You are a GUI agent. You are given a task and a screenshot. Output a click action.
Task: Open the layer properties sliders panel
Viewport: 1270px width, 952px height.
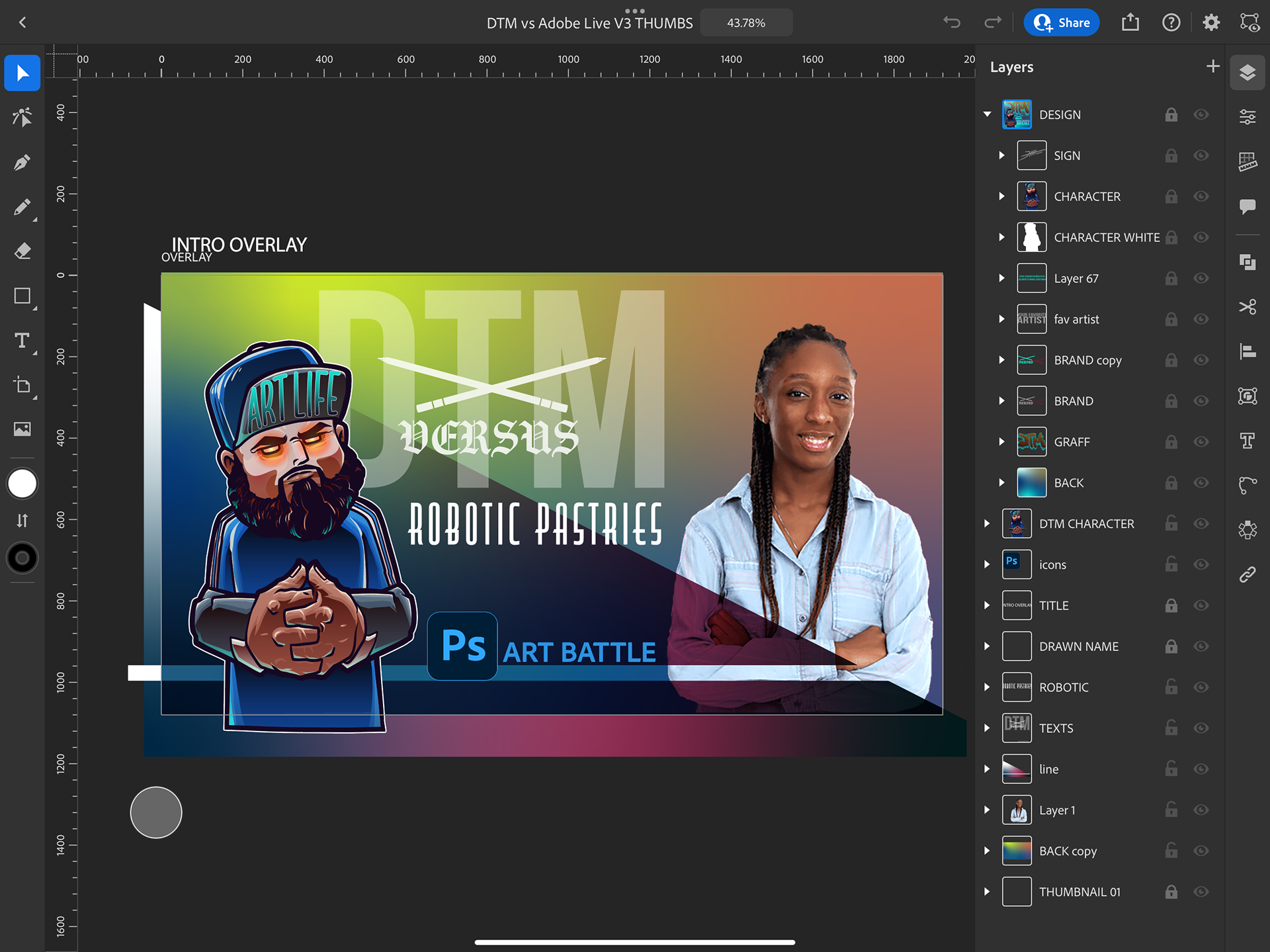(1248, 117)
